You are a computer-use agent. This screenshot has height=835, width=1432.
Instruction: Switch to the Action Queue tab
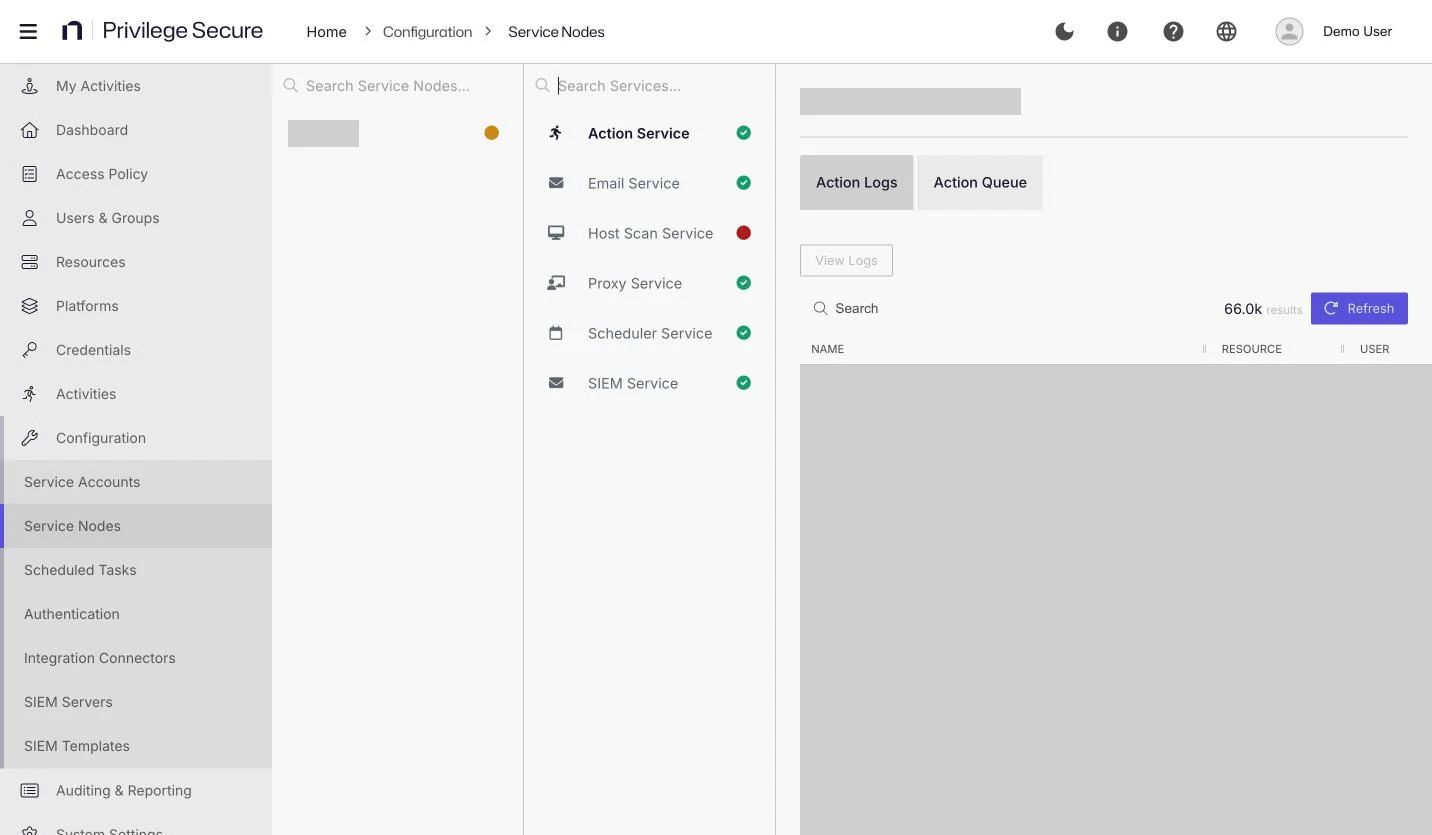pyautogui.click(x=980, y=182)
